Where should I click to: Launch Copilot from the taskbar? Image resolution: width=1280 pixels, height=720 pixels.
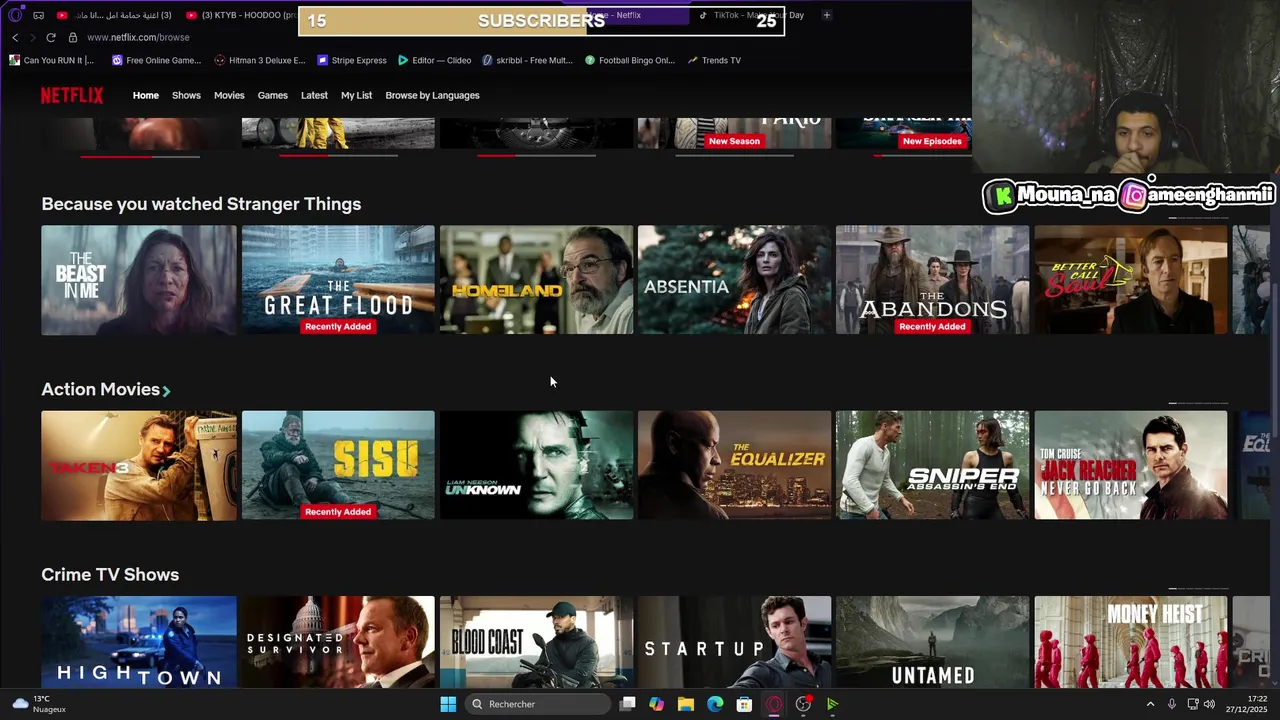(x=656, y=704)
